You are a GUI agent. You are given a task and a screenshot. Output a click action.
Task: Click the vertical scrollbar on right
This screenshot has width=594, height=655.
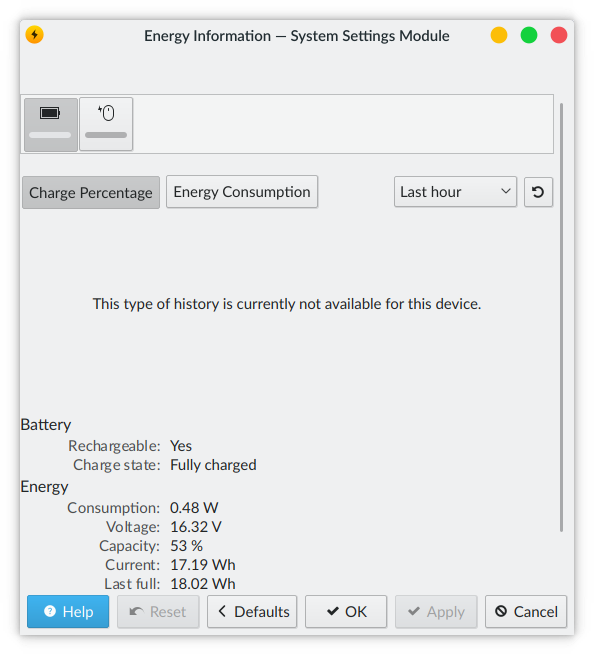pos(561,317)
